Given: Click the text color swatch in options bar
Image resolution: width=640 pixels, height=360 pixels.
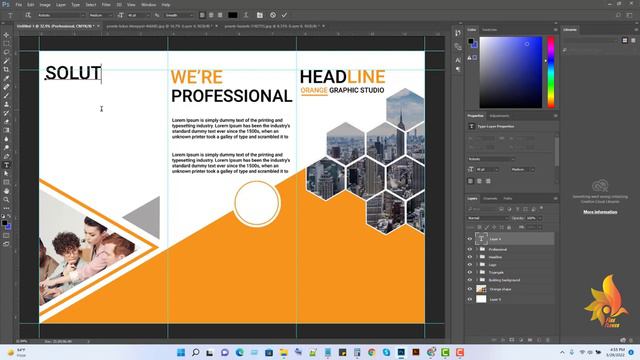Looking at the screenshot, I should 233,15.
